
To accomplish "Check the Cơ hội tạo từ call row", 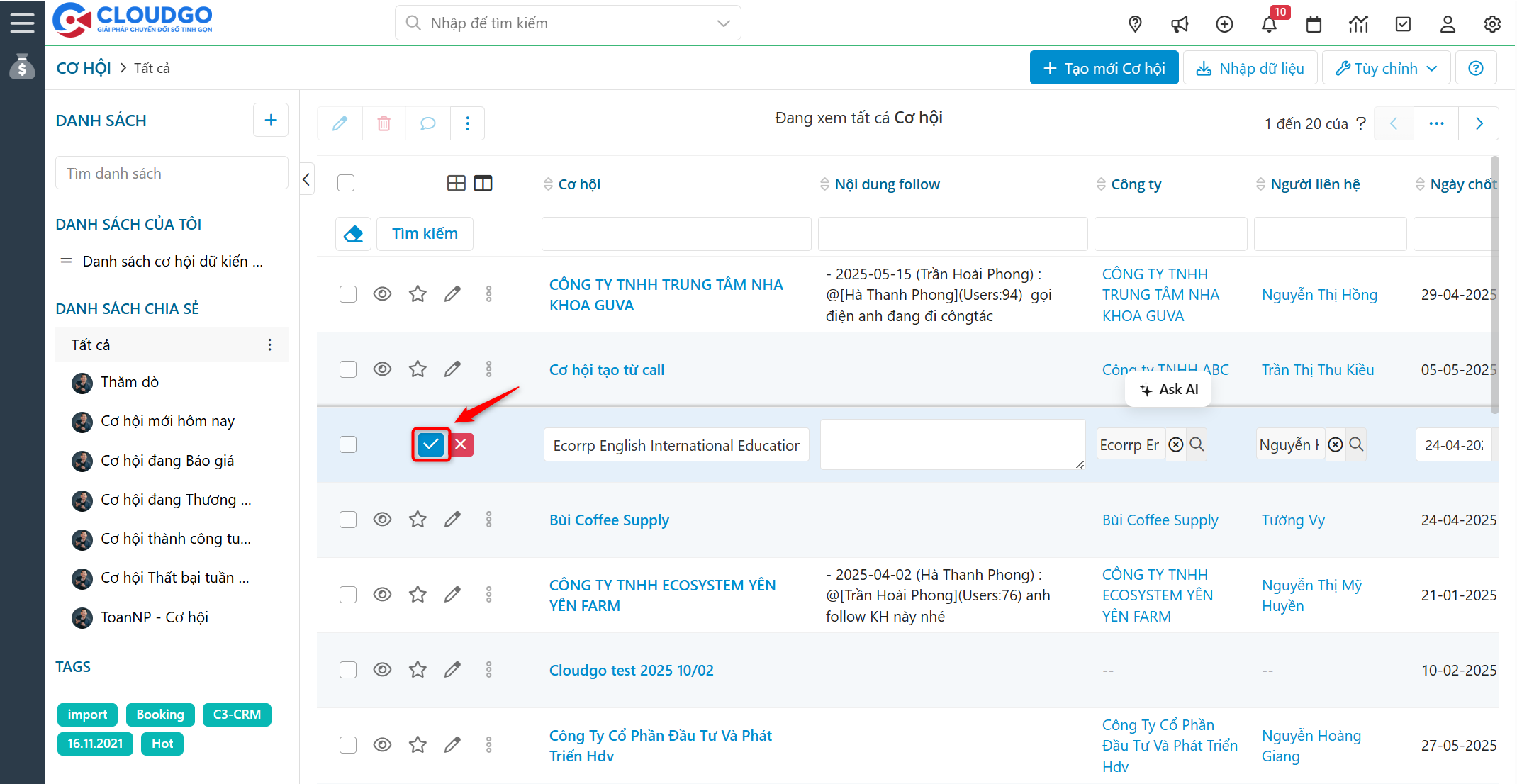I will coord(348,369).
